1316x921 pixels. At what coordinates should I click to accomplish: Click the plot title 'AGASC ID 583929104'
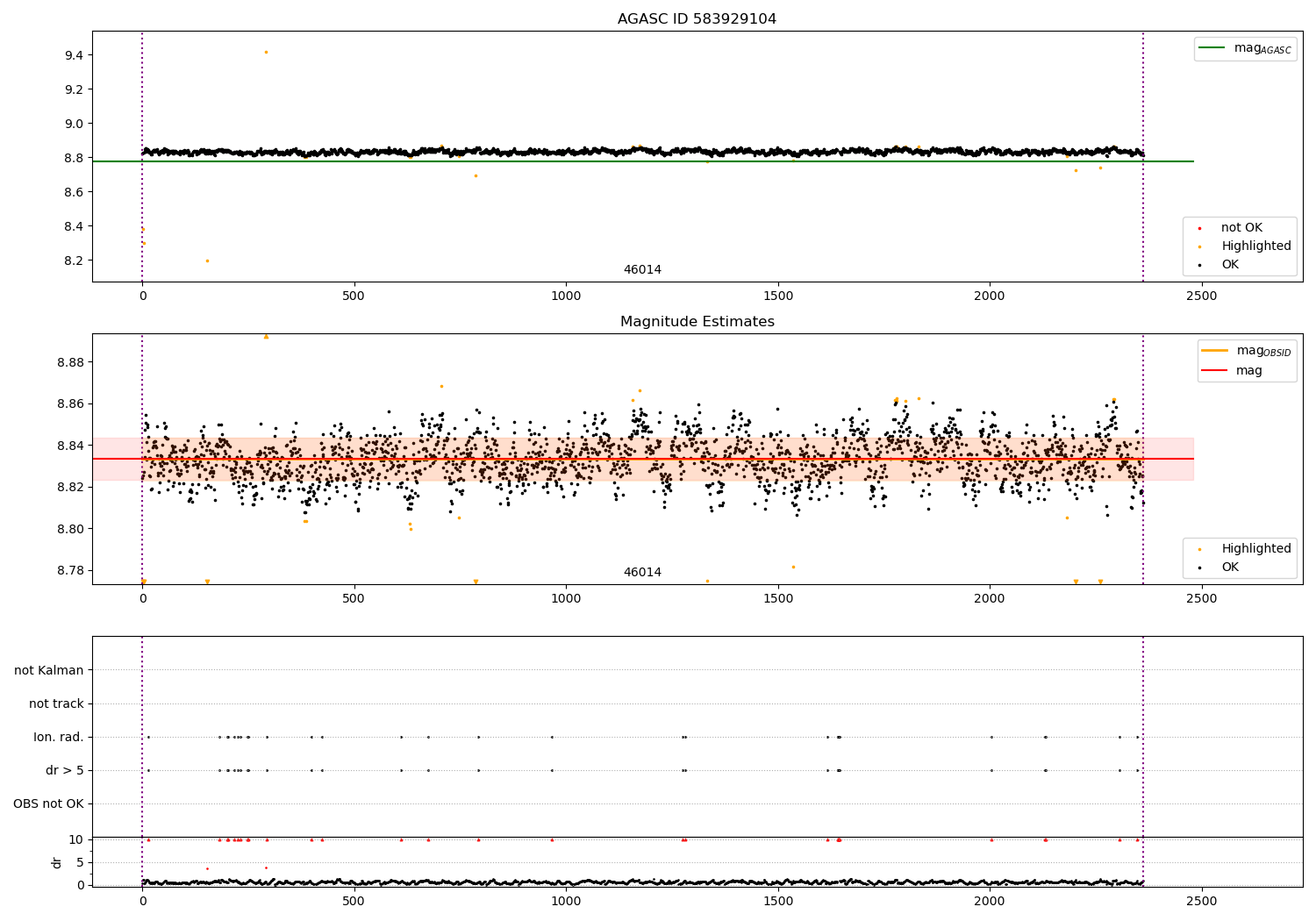tap(697, 19)
